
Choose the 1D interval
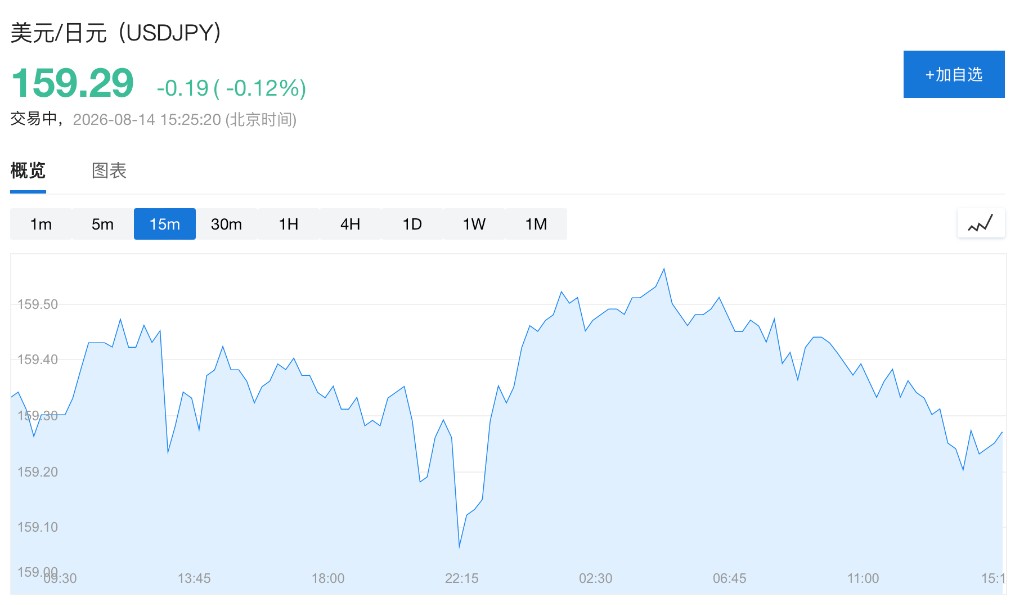(x=412, y=224)
